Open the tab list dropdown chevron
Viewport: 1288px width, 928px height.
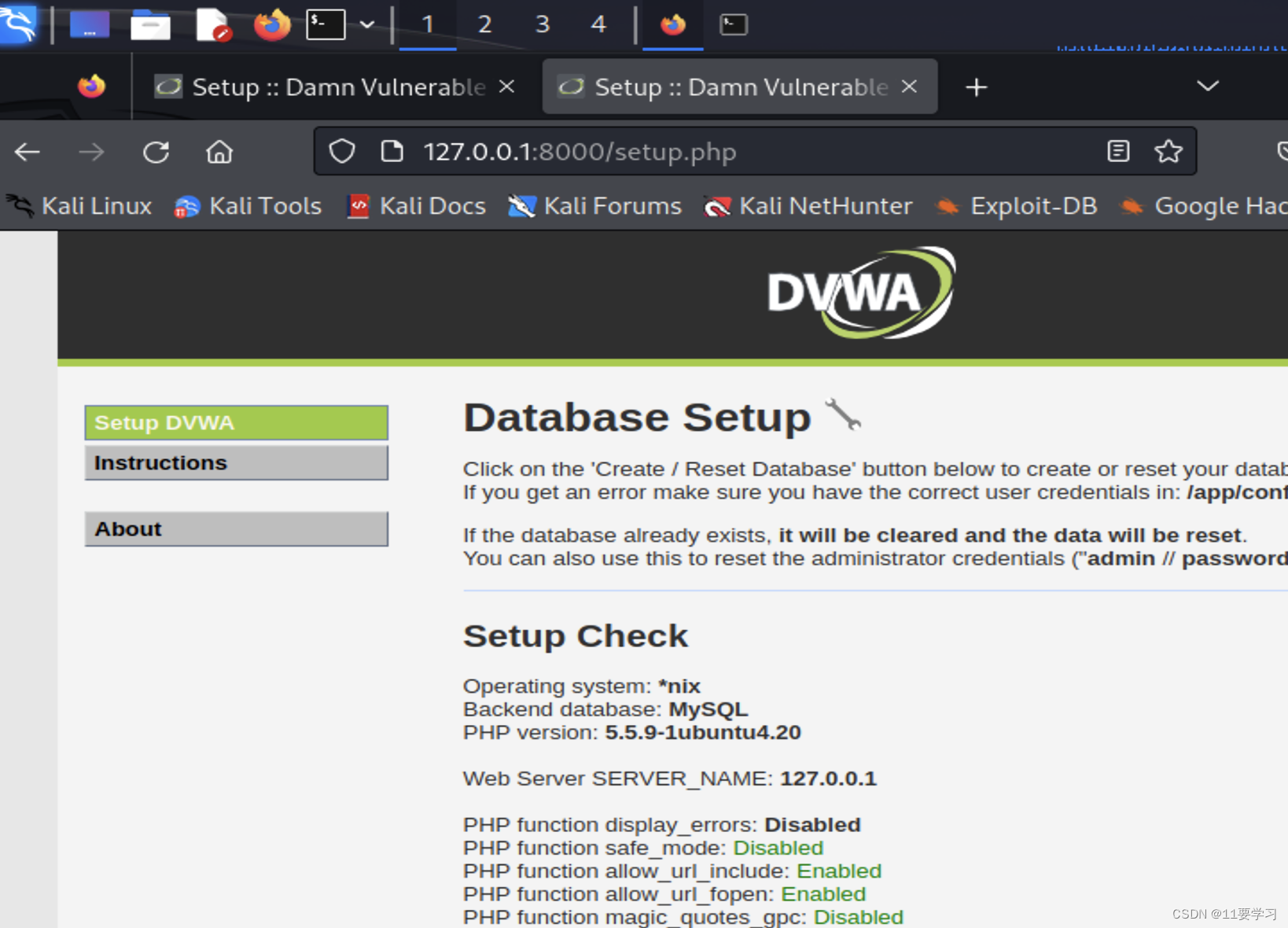pyautogui.click(x=1207, y=87)
